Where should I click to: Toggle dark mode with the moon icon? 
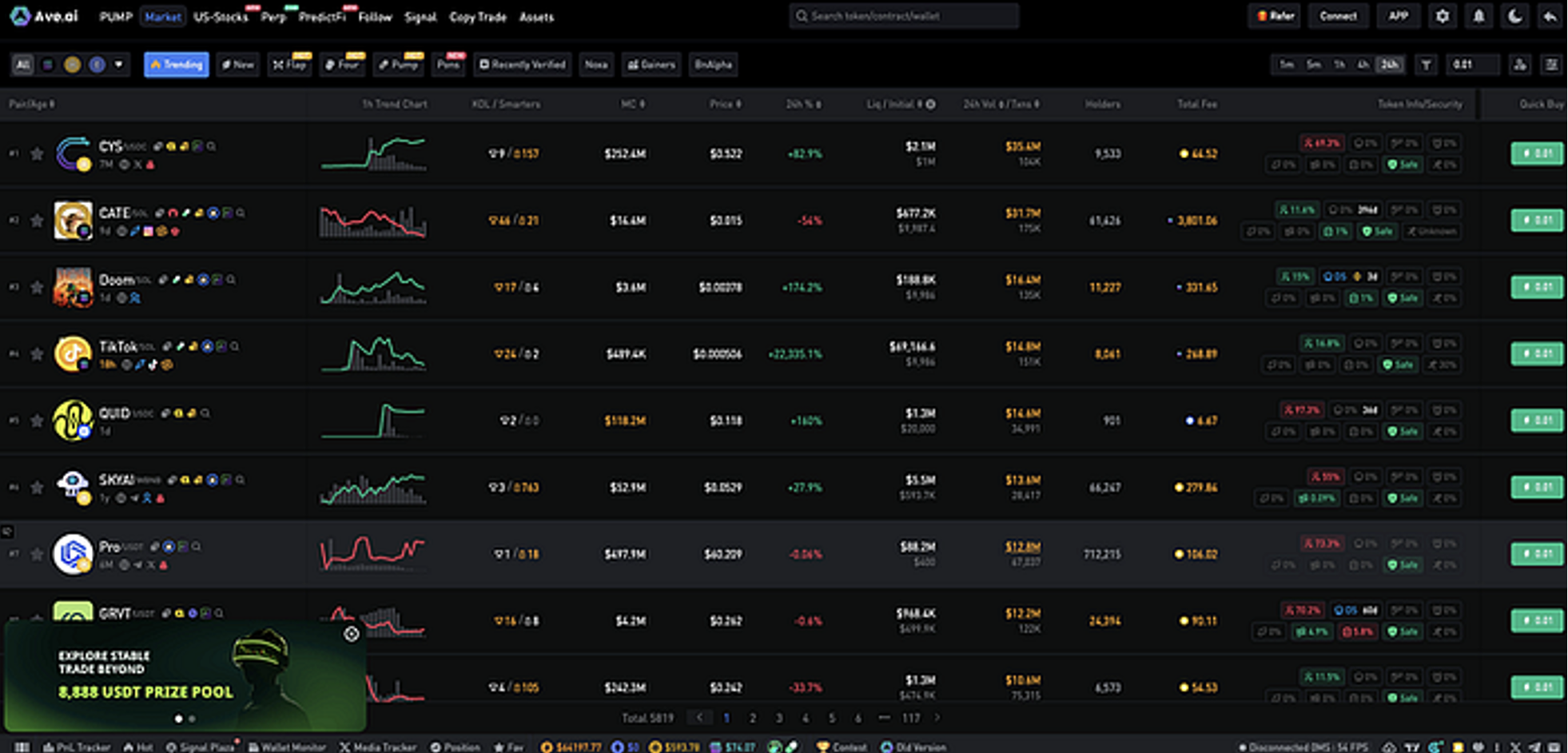pos(1514,16)
